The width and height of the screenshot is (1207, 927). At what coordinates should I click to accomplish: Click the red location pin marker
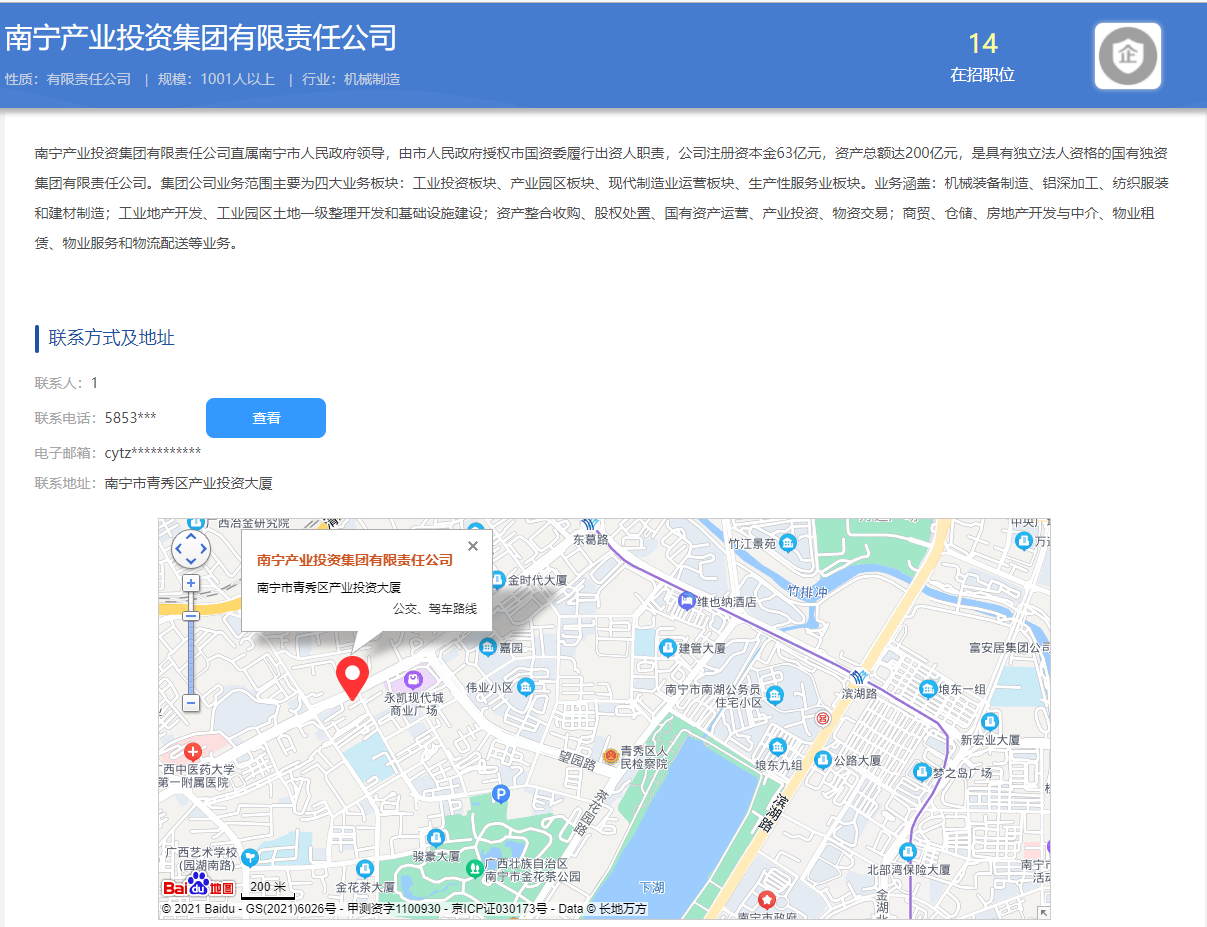[352, 678]
